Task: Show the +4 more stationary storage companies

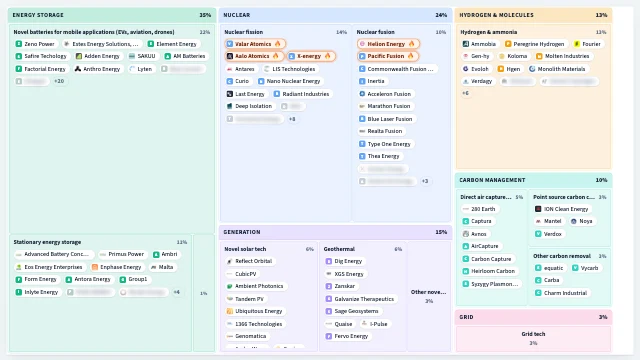Action: click(177, 292)
